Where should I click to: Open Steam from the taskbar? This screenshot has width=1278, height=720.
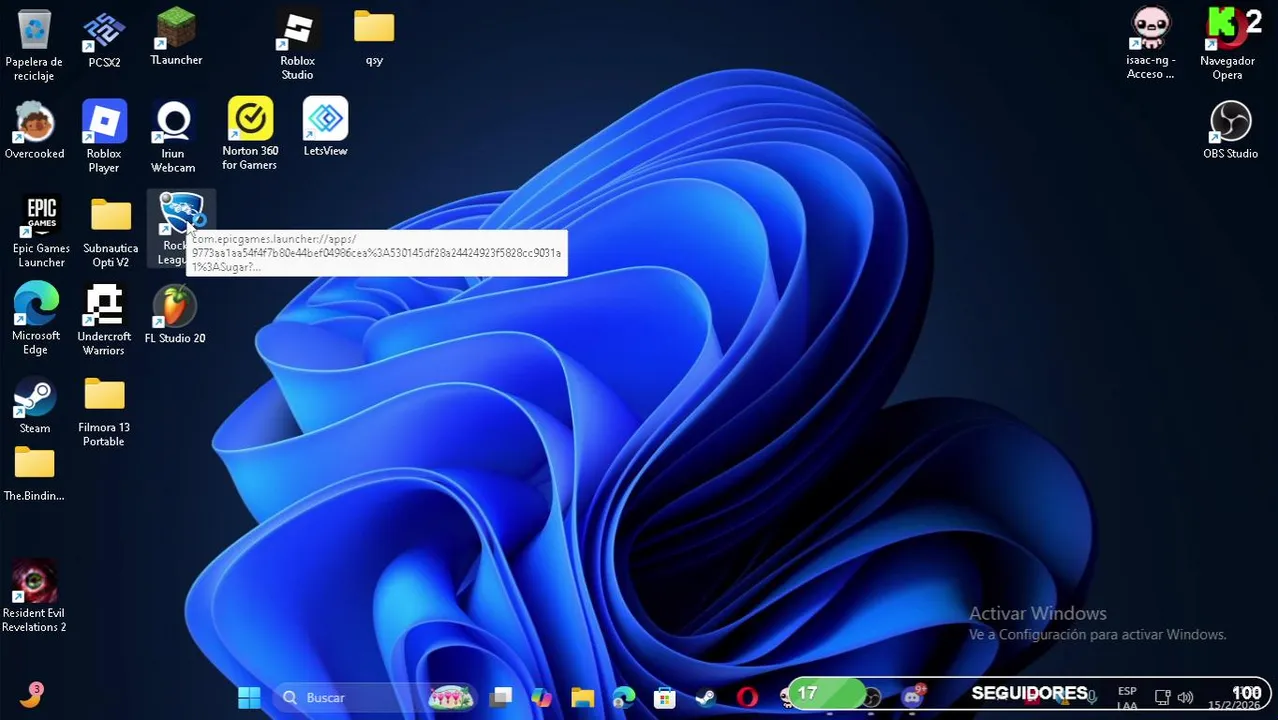point(705,697)
